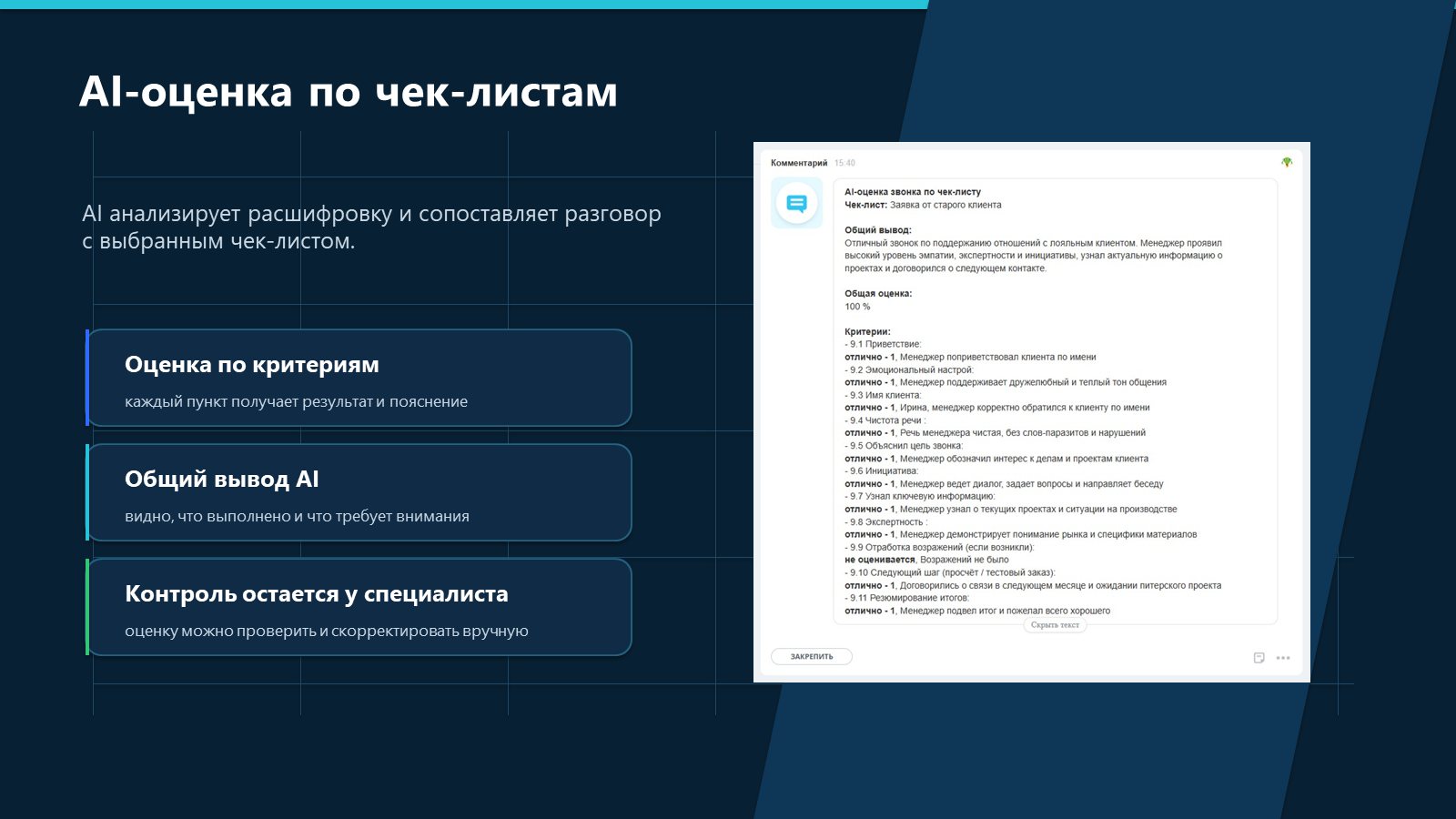Click the blue comment bubble icon

coord(796,203)
